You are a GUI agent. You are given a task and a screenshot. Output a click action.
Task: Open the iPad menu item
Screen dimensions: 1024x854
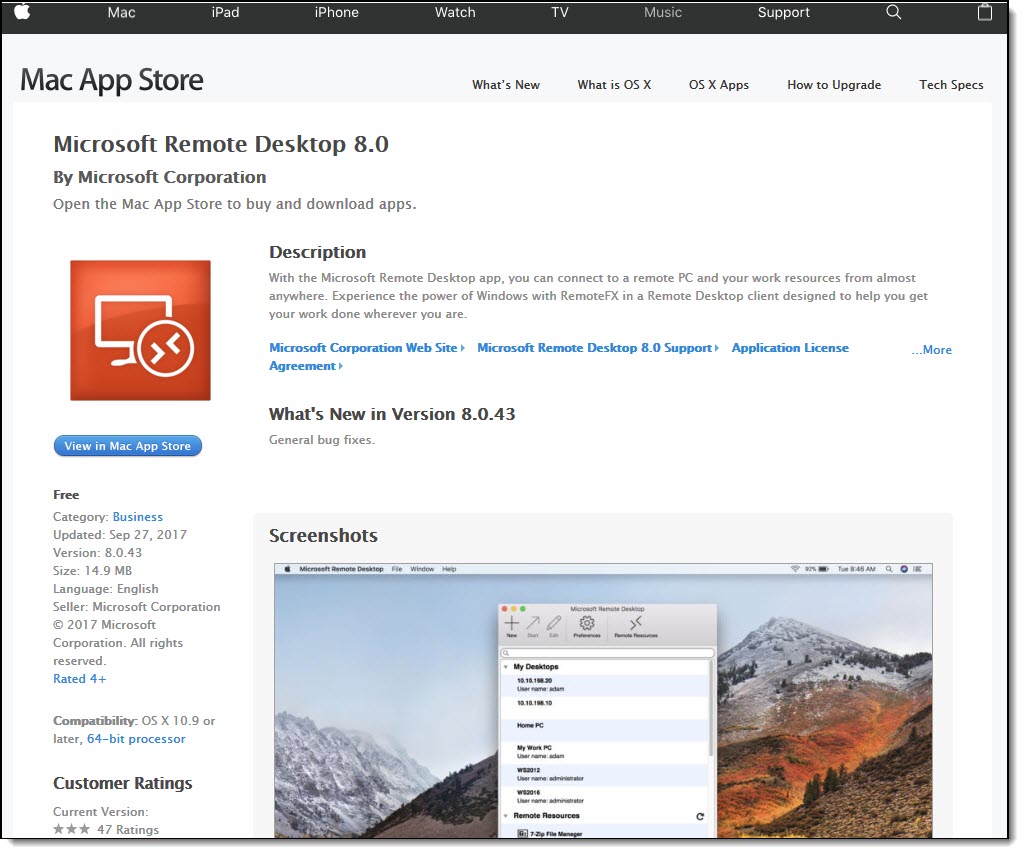(225, 12)
